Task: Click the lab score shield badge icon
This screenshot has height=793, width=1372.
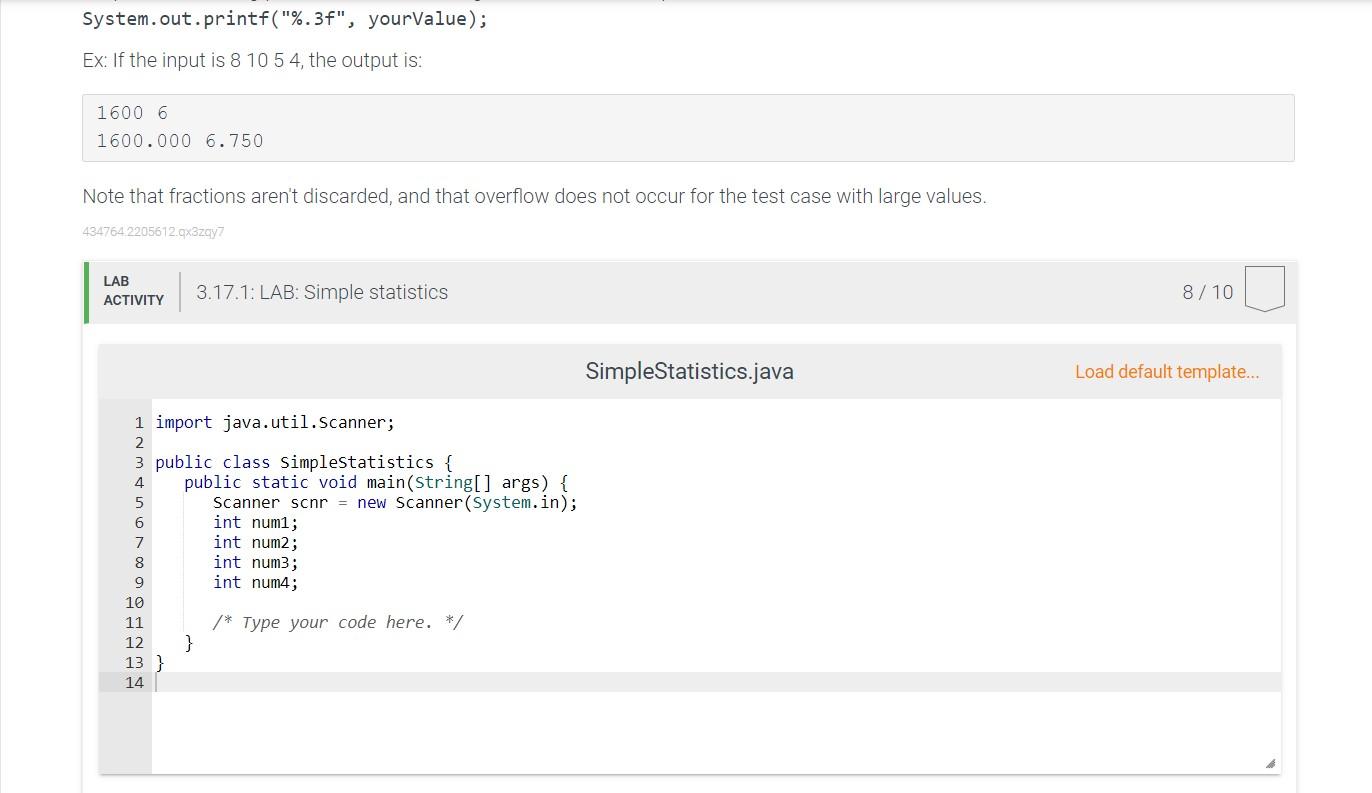Action: pyautogui.click(x=1262, y=288)
